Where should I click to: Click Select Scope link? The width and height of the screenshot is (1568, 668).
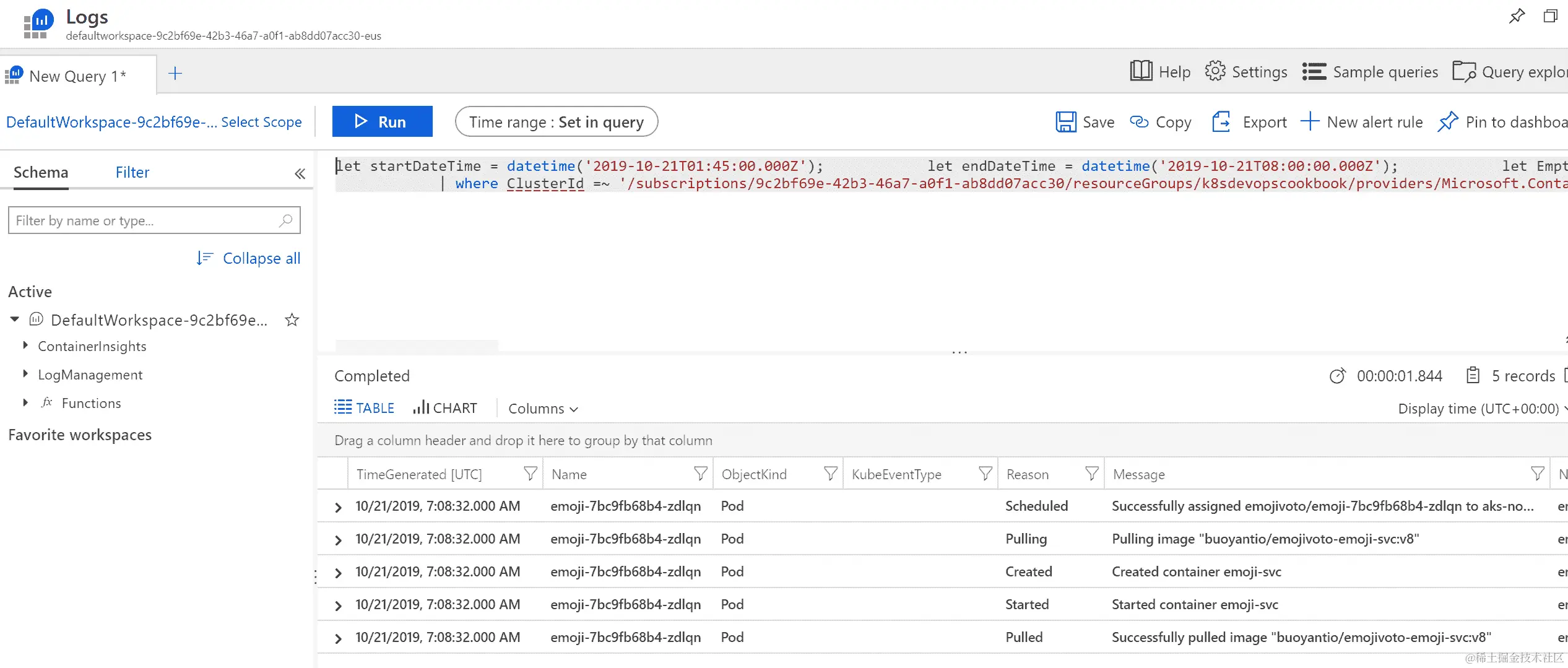pos(261,122)
